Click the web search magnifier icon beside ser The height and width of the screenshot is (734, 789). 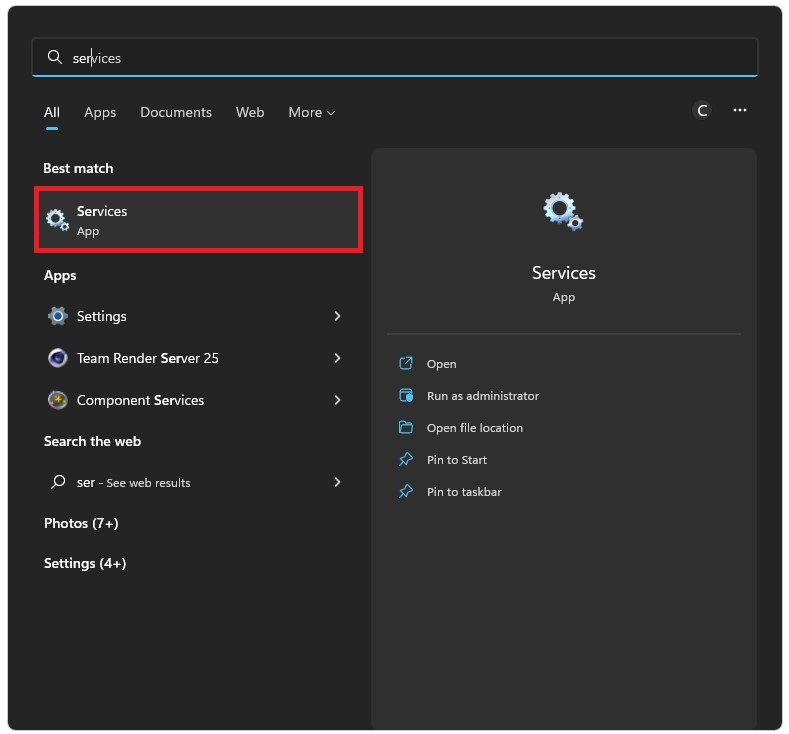[58, 482]
